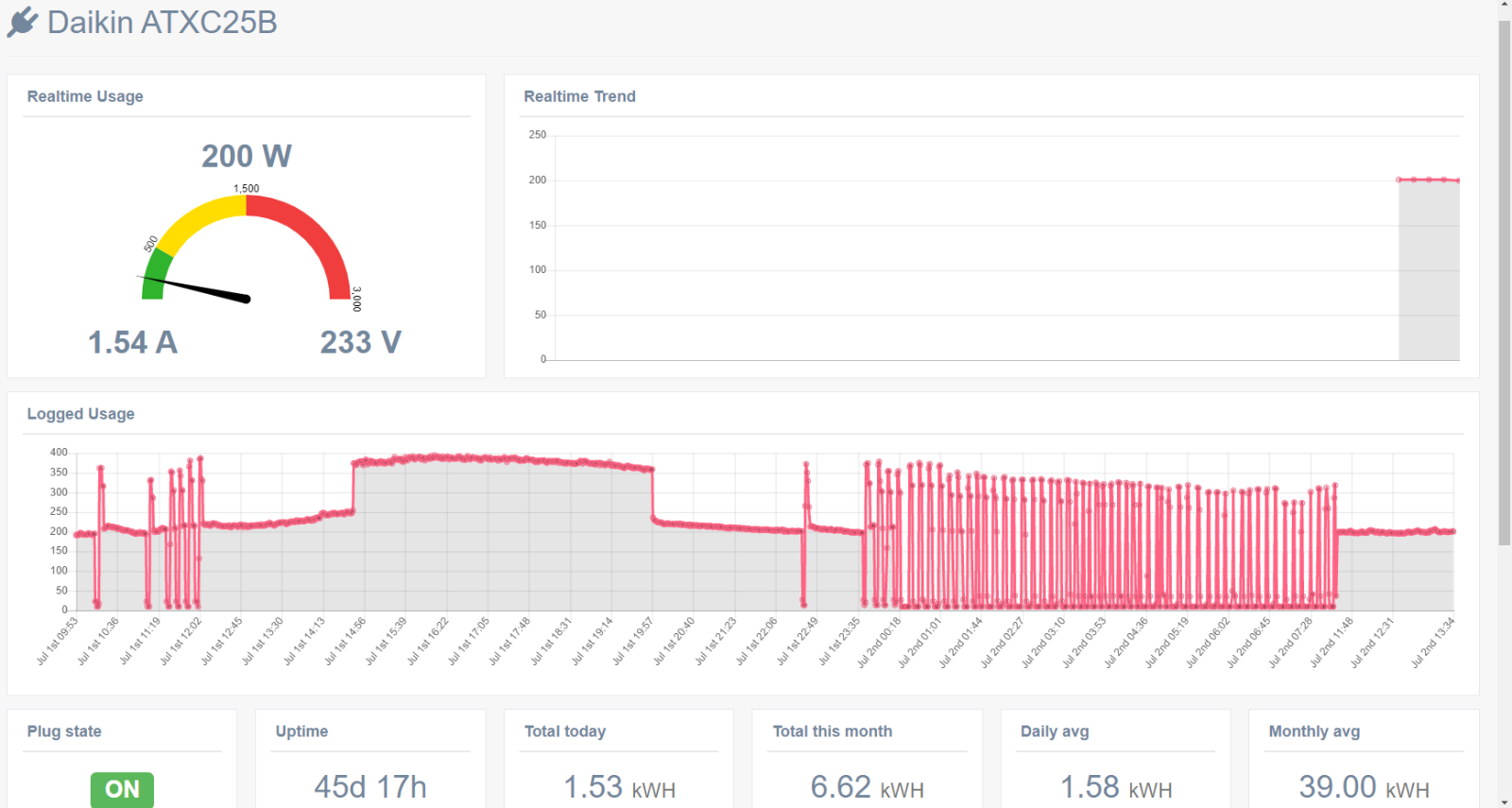Click the Jul 1st 12:45 axis label
The height and width of the screenshot is (808, 1512).
point(222,641)
